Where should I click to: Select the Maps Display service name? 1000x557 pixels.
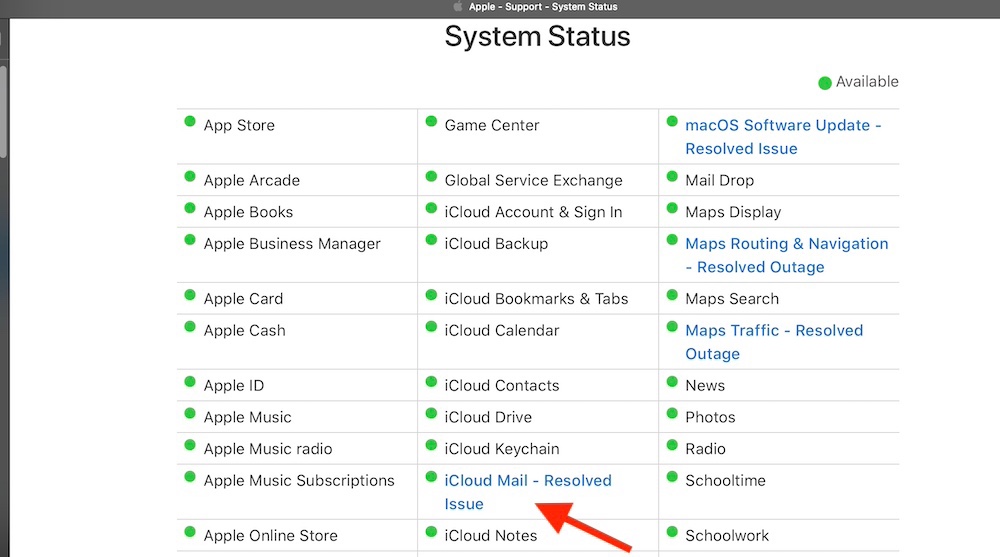[733, 212]
